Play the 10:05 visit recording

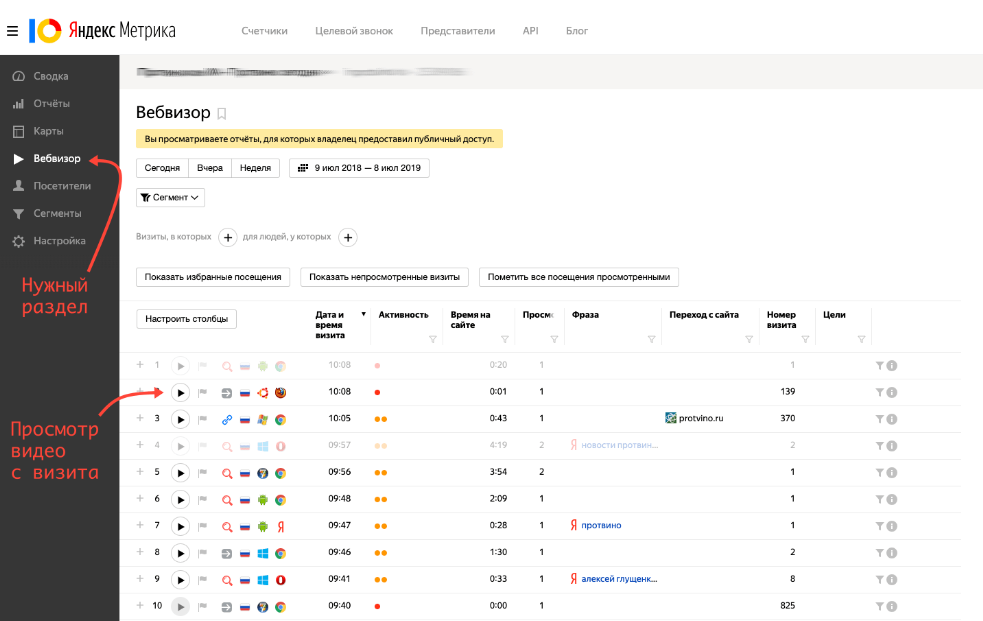tap(181, 419)
